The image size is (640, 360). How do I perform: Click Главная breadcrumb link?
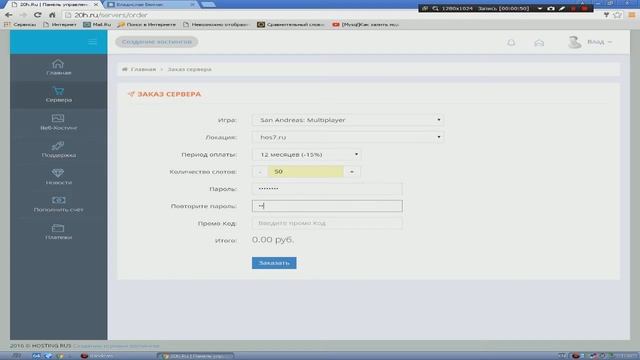pyautogui.click(x=143, y=69)
